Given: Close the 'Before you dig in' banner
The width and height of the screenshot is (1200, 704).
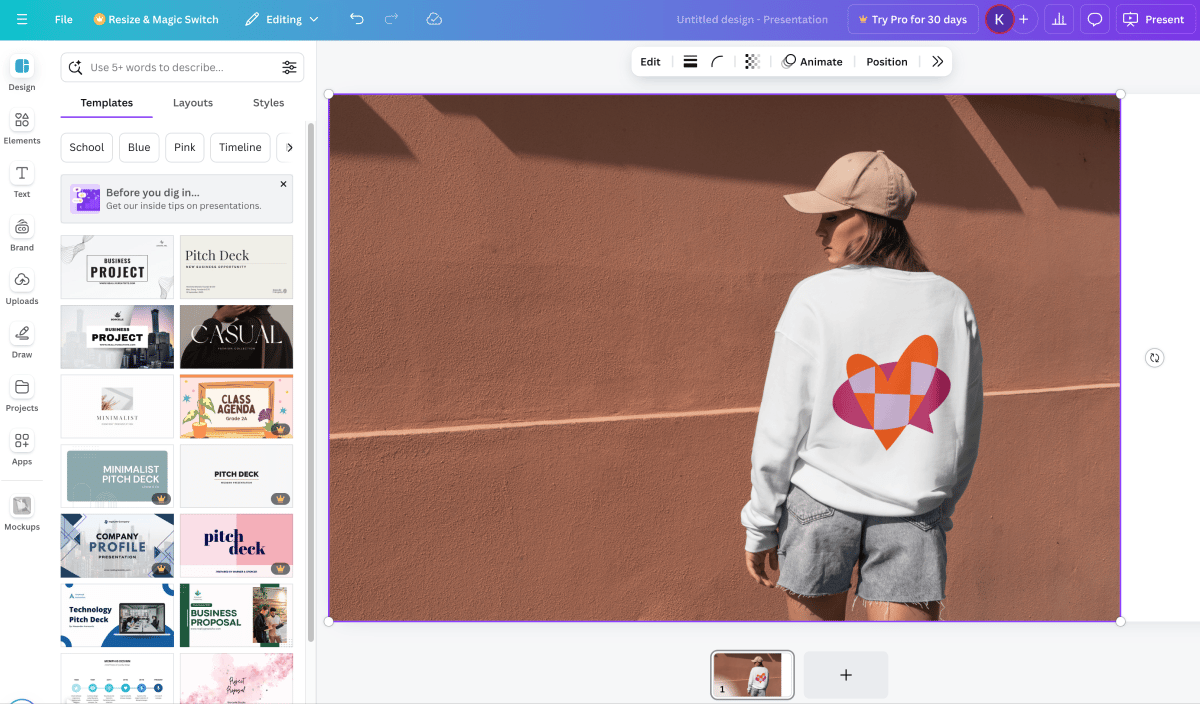Looking at the screenshot, I should click(283, 184).
